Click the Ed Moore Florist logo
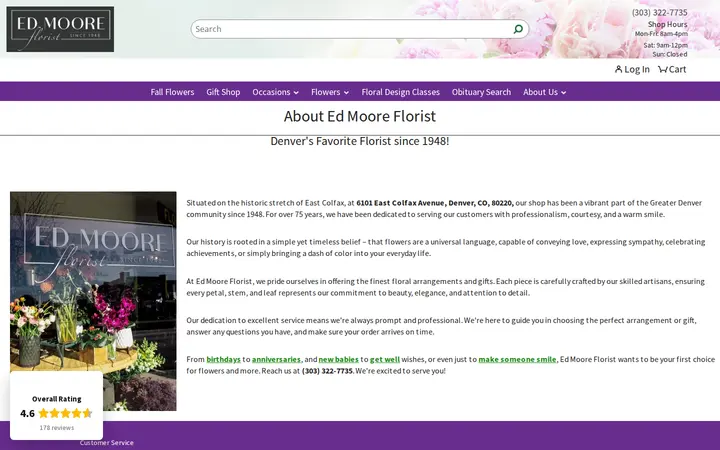 click(x=60, y=29)
